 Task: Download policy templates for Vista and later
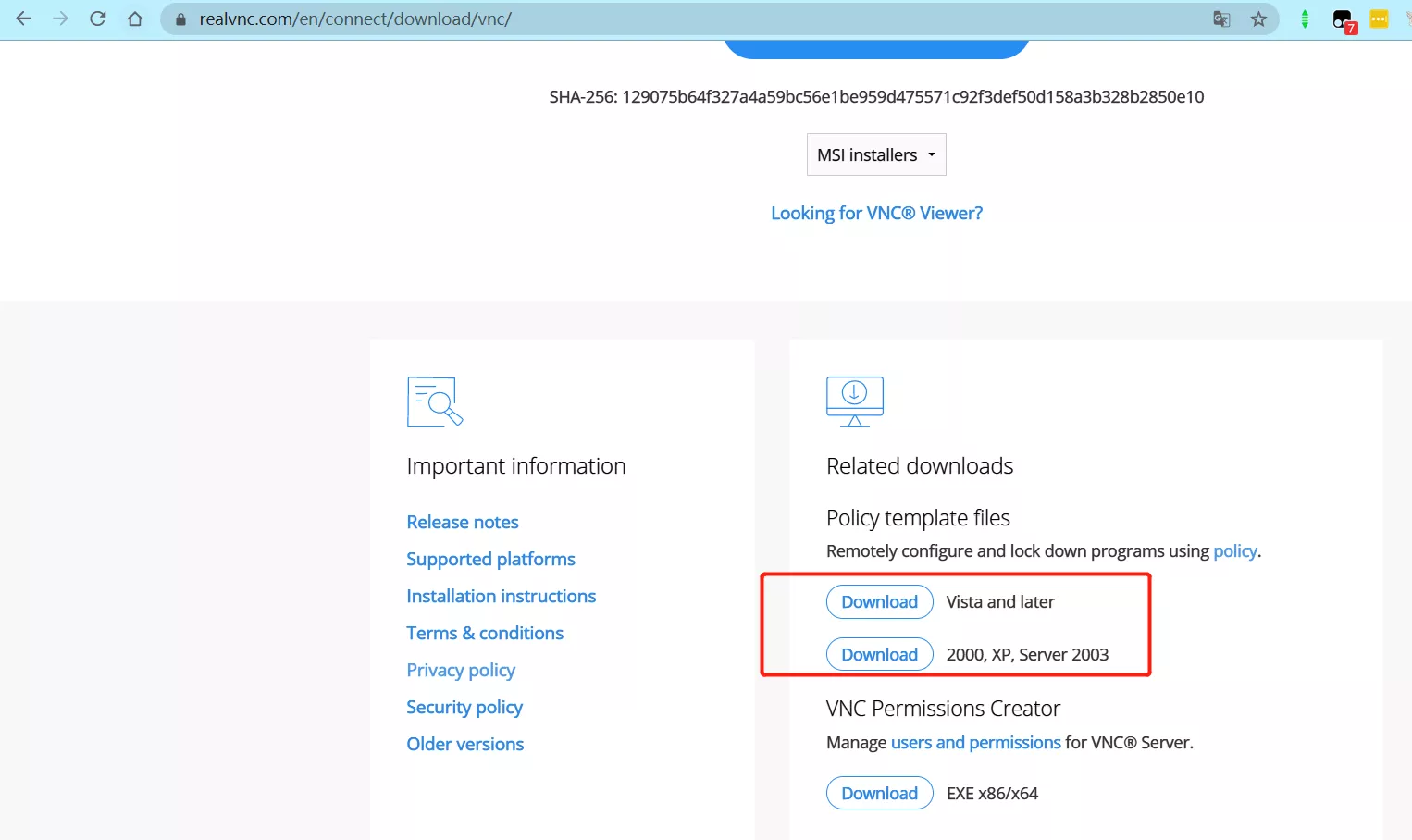click(x=879, y=601)
